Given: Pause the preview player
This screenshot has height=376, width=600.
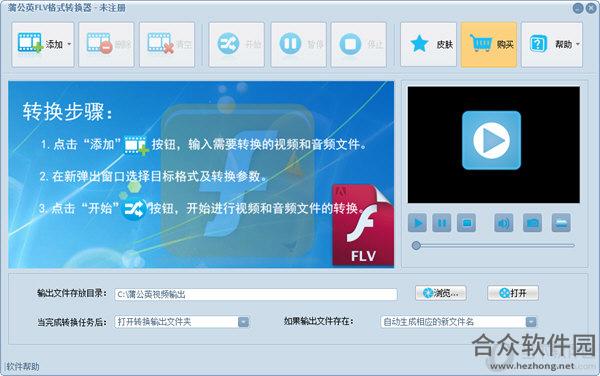Looking at the screenshot, I should click(442, 223).
